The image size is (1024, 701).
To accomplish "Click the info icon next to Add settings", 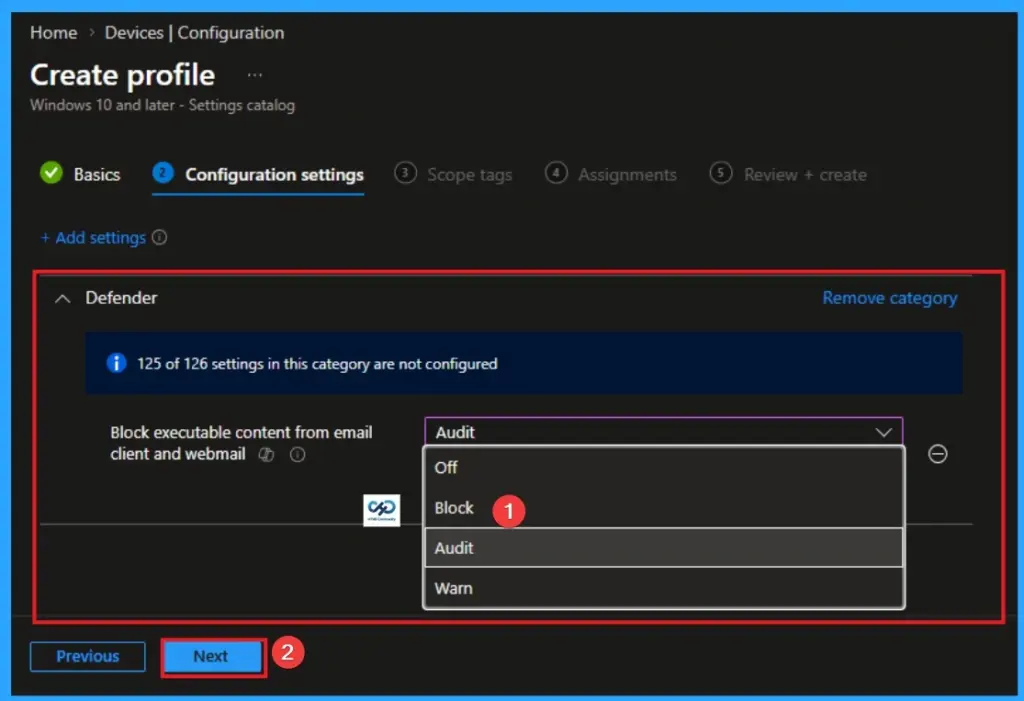I will click(x=162, y=237).
